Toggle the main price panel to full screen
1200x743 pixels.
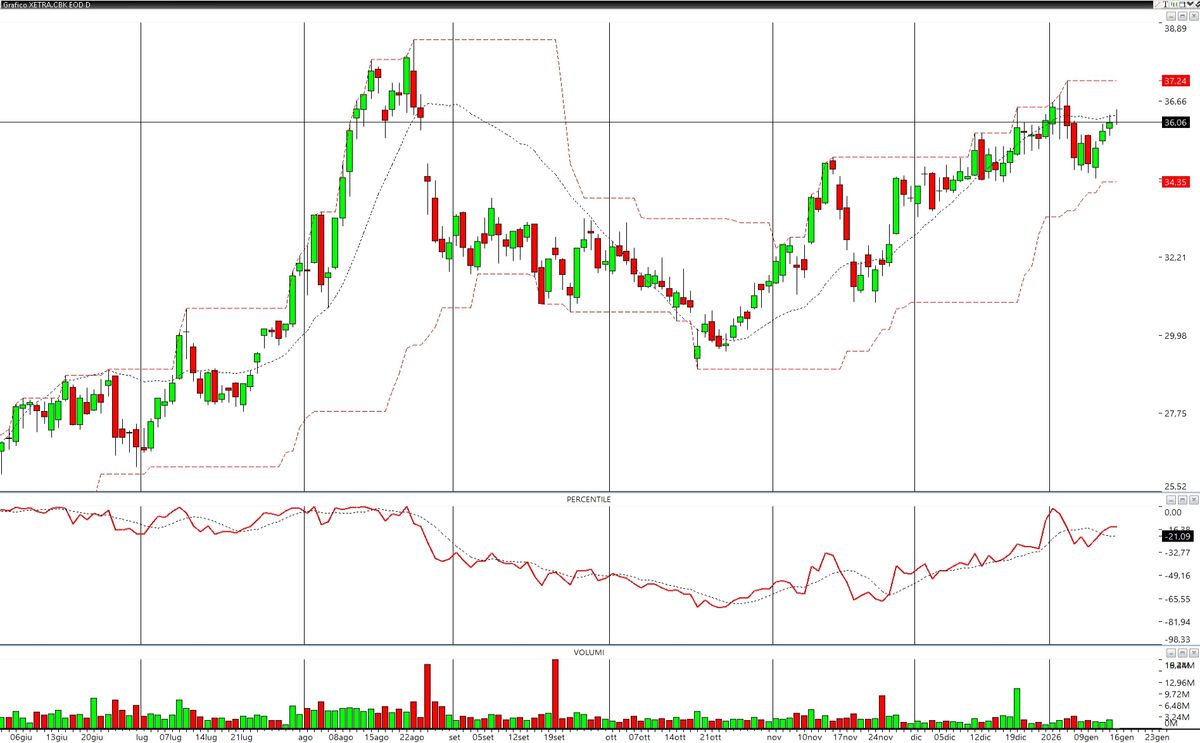tap(1182, 16)
